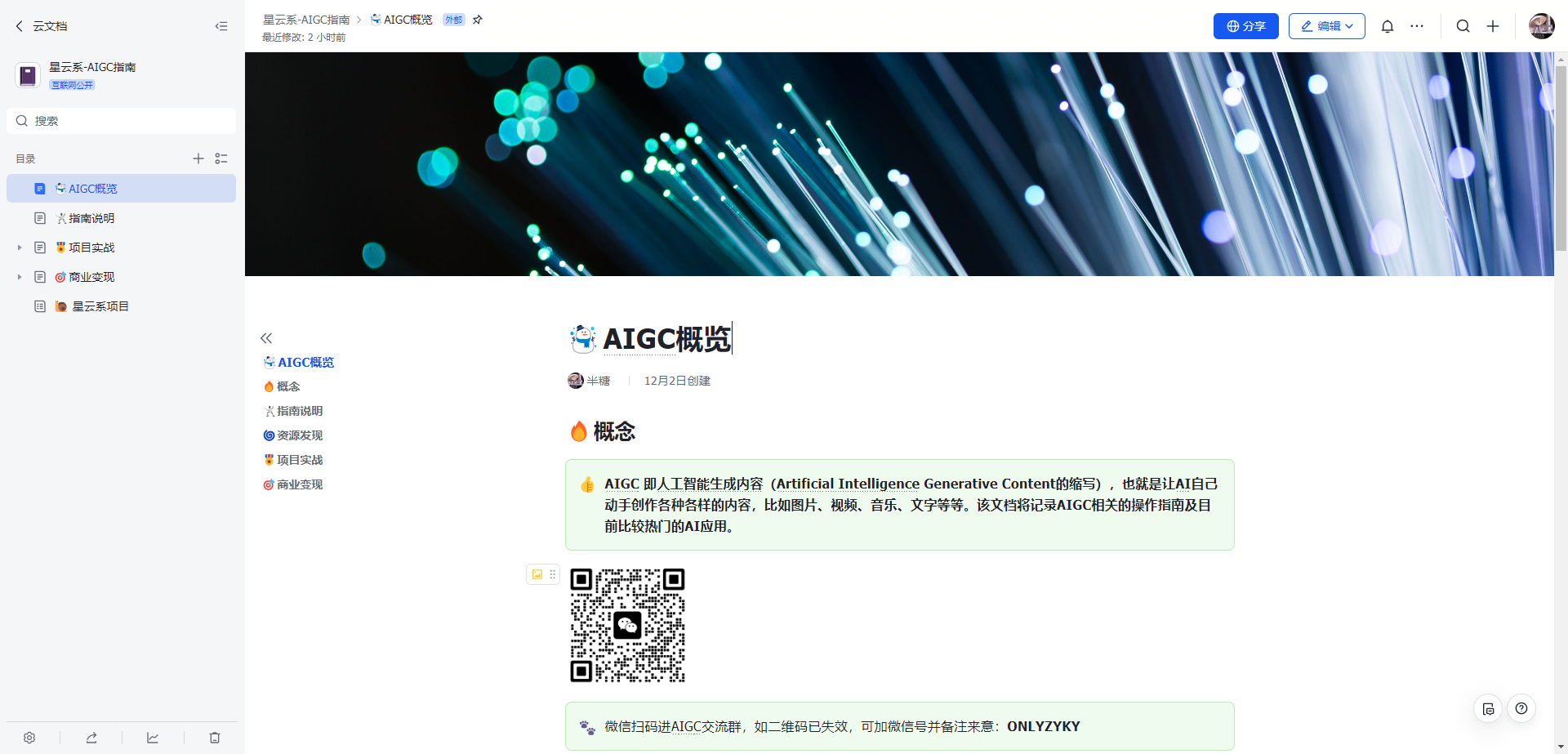Expand the 商业变现 tree item

[x=20, y=277]
